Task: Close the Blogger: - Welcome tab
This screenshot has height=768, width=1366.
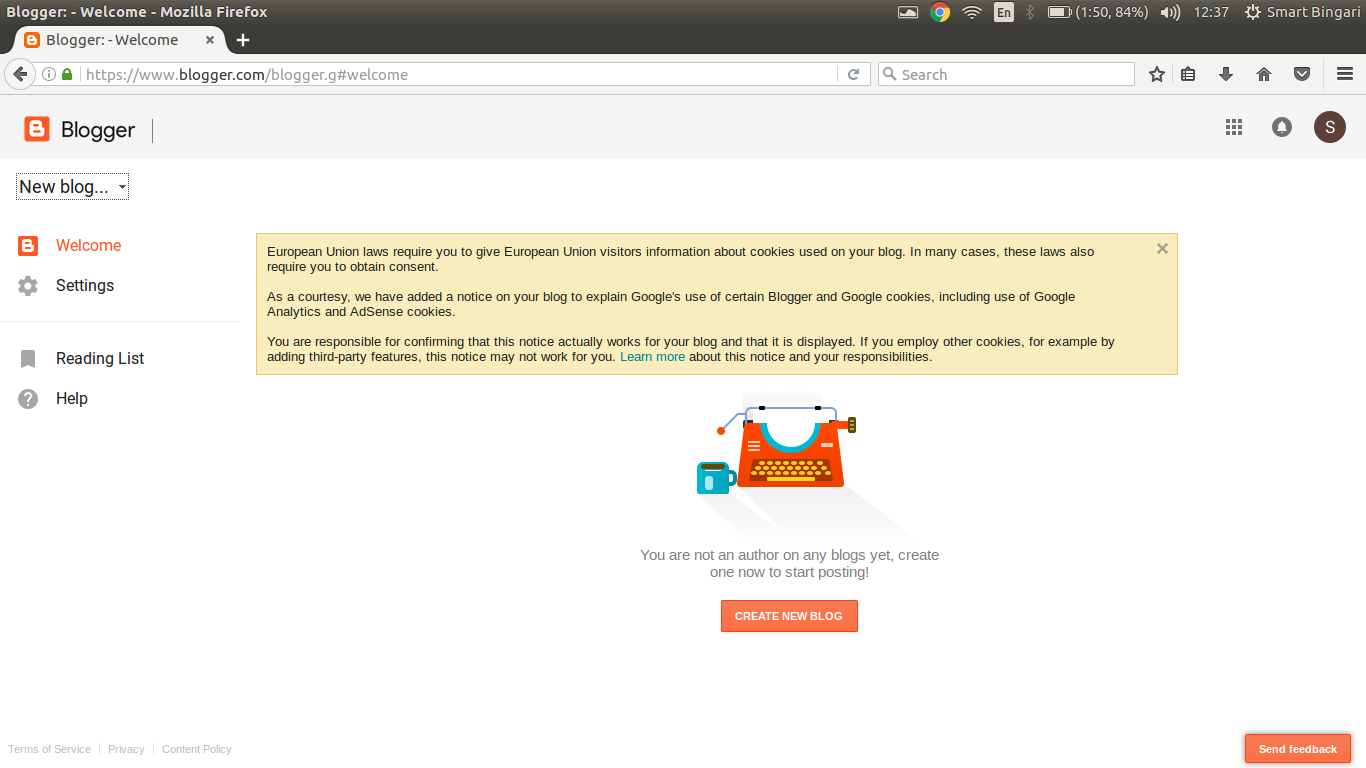Action: (x=210, y=40)
